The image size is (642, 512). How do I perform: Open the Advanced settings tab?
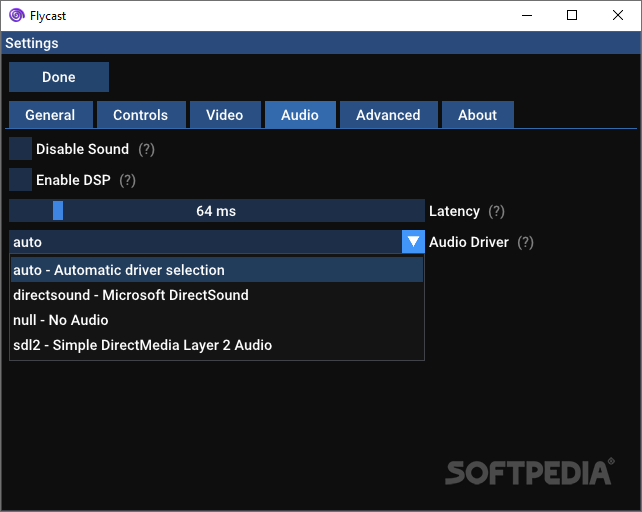(x=389, y=115)
